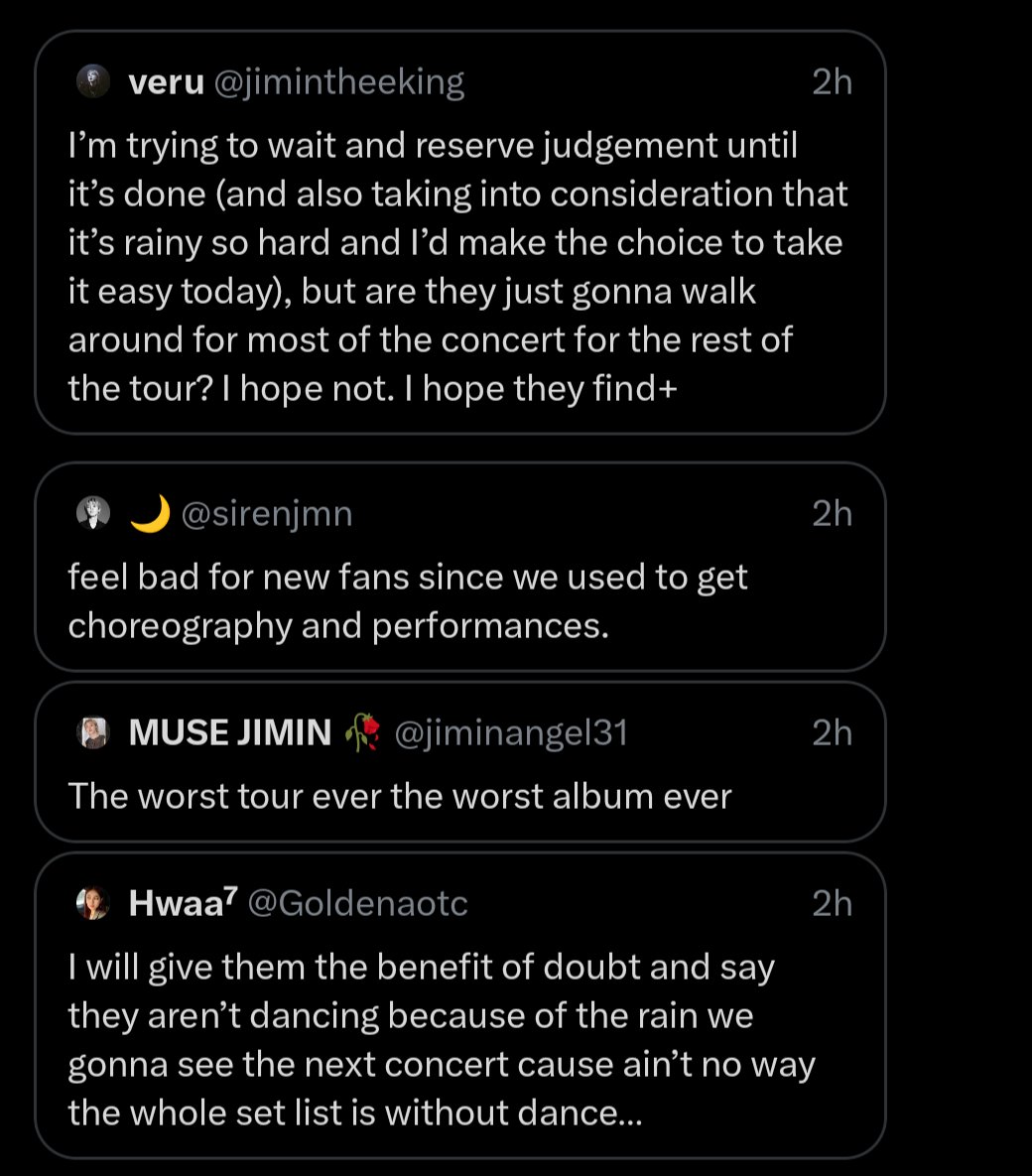The height and width of the screenshot is (1176, 1032).
Task: Visit the @Goldenaotc handle
Action: tap(358, 903)
